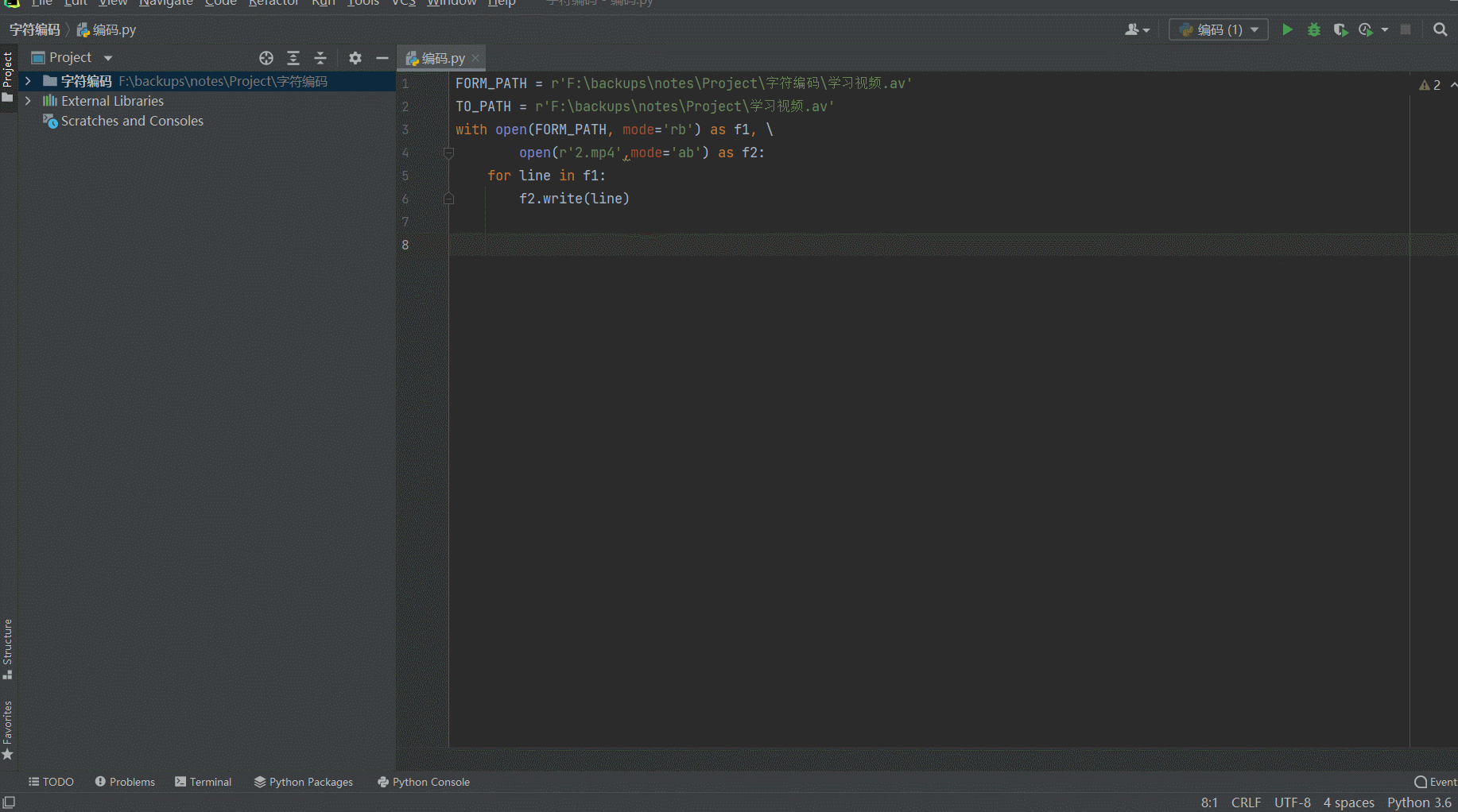Toggle the Favorites side tool button
The image size is (1458, 812).
point(8,730)
